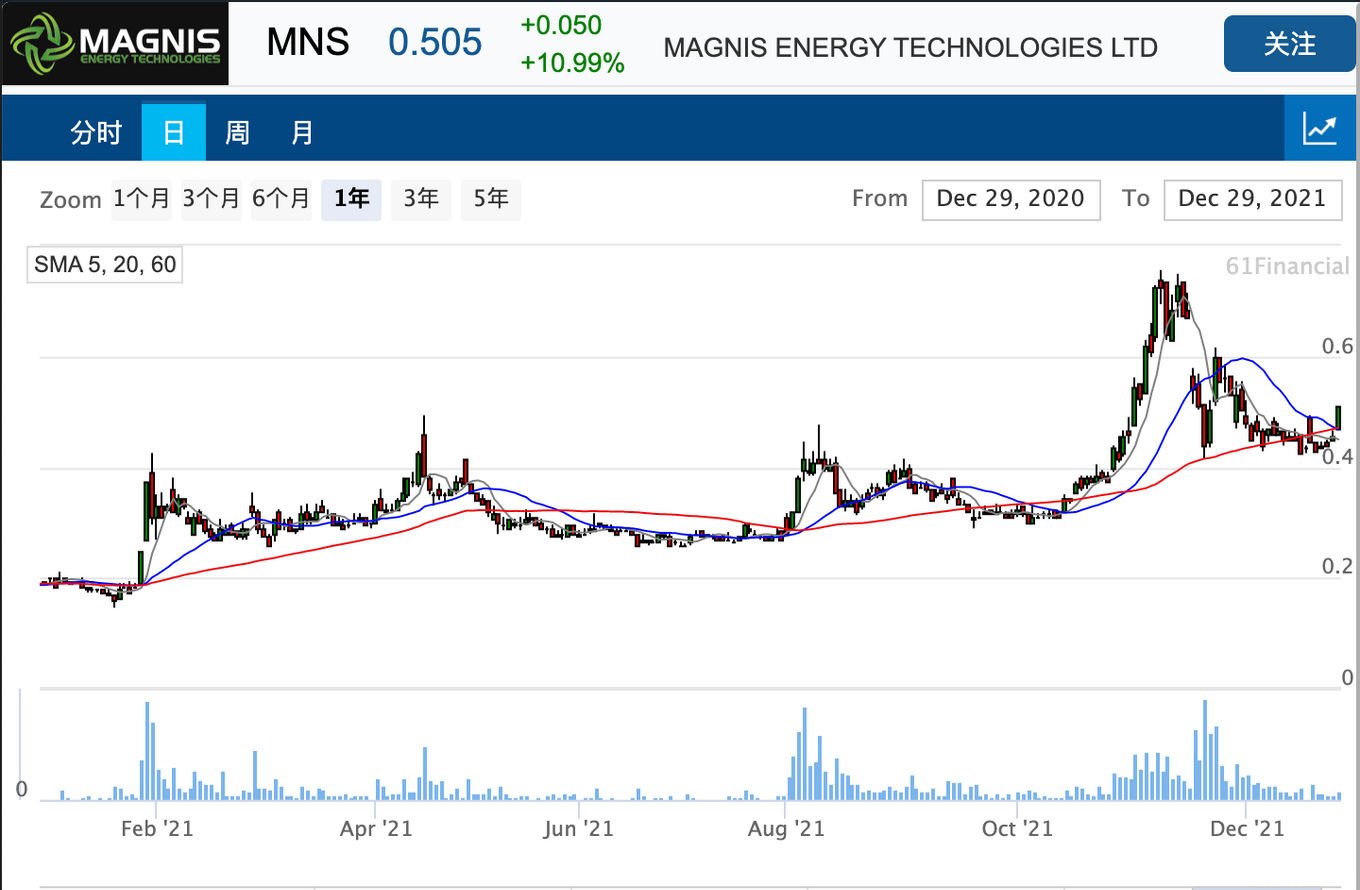Switch to the 月 monthly tab
1360x890 pixels.
(x=301, y=132)
